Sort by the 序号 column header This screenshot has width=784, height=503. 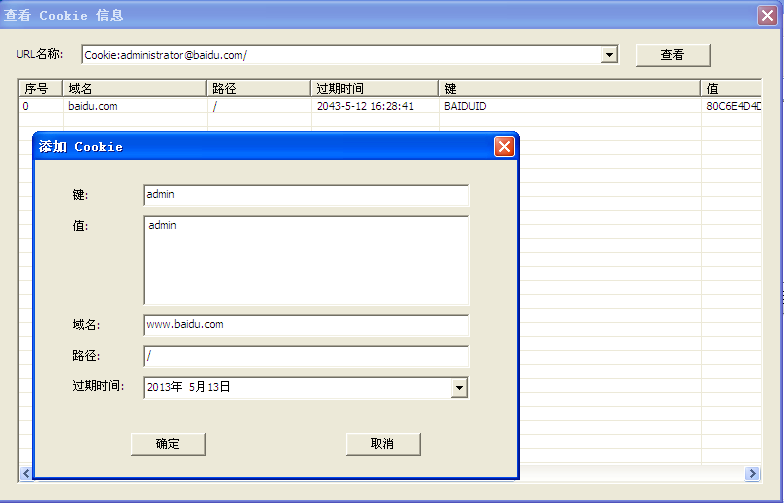coord(40,88)
